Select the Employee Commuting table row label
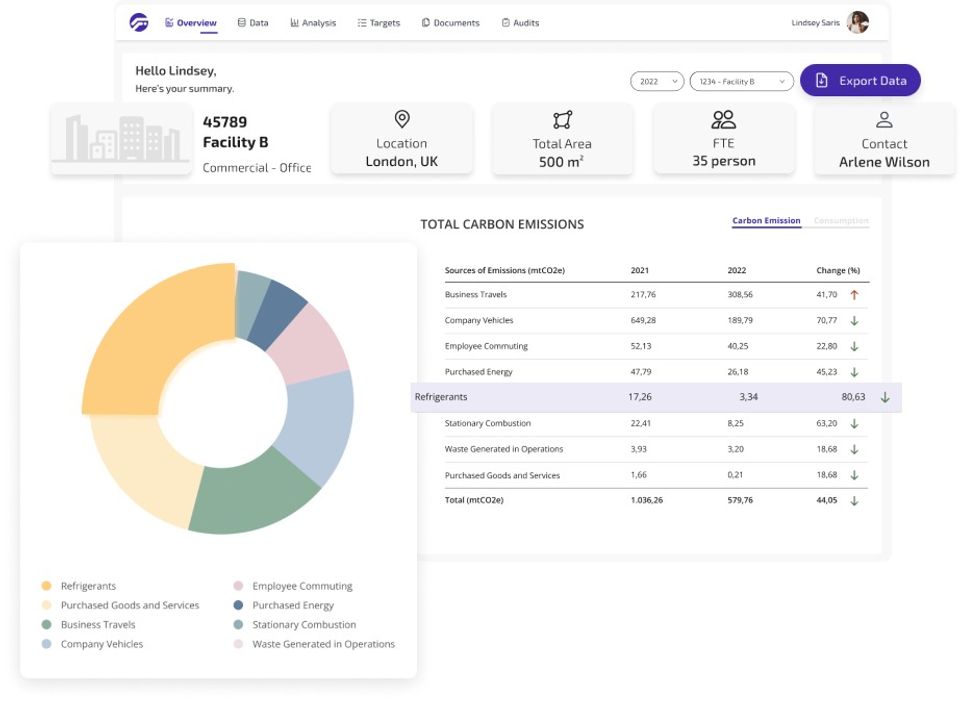960x701 pixels. coord(486,346)
